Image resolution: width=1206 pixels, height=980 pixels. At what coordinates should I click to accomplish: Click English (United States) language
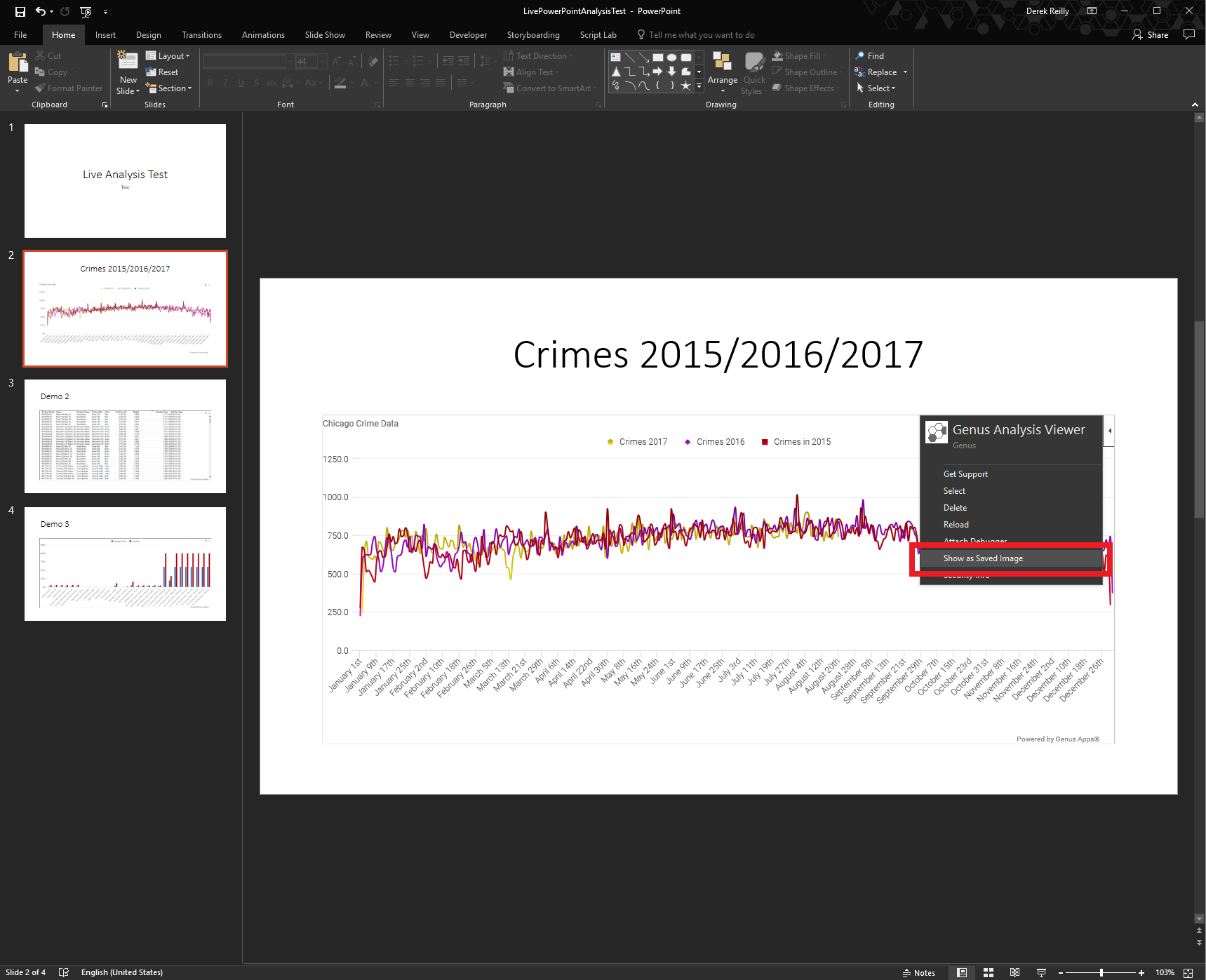(x=122, y=972)
